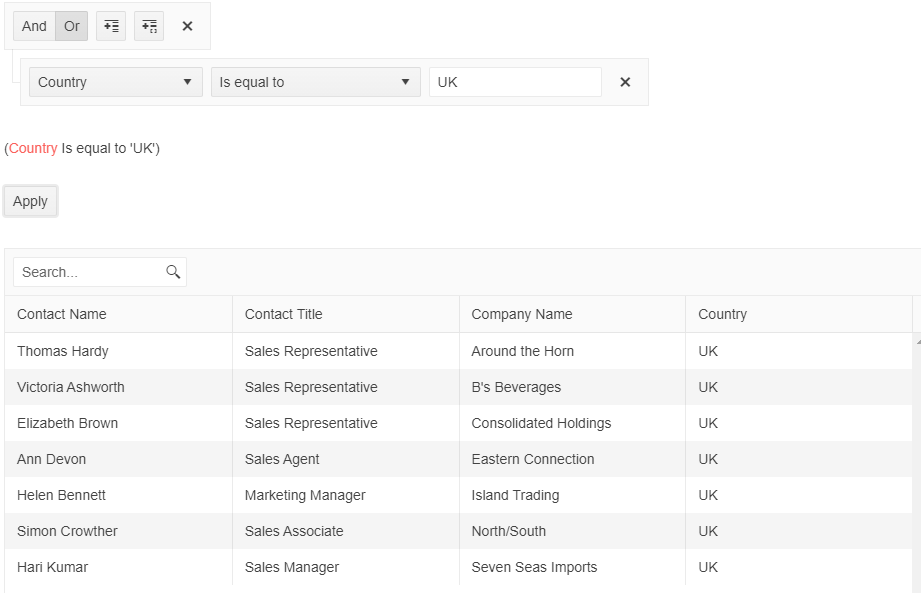This screenshot has height=593, width=921.
Task: Sort by the Contact Title column header
Action: tap(284, 314)
